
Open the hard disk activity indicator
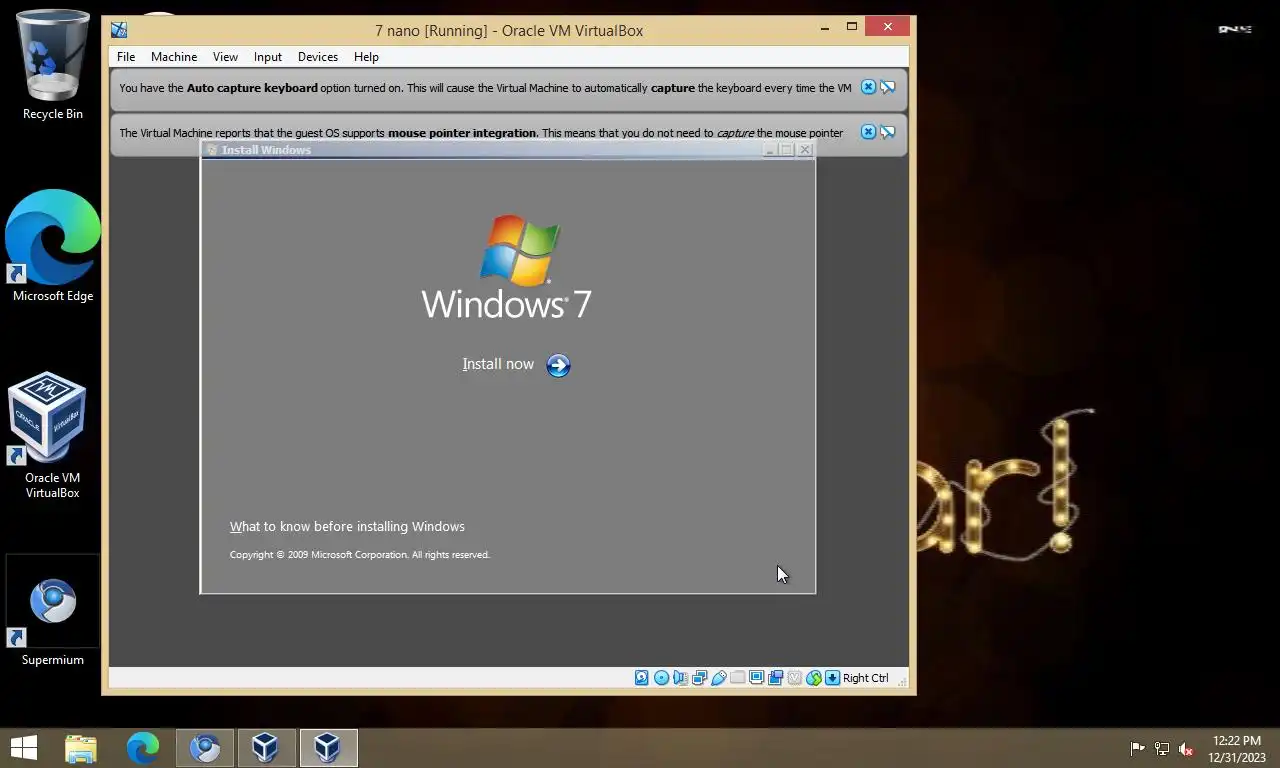pyautogui.click(x=642, y=678)
